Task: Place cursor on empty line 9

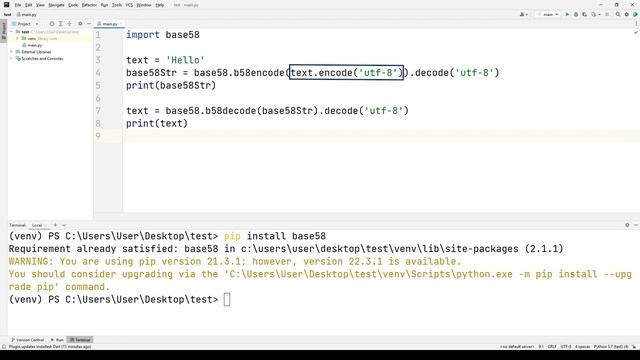Action: pos(381,136)
